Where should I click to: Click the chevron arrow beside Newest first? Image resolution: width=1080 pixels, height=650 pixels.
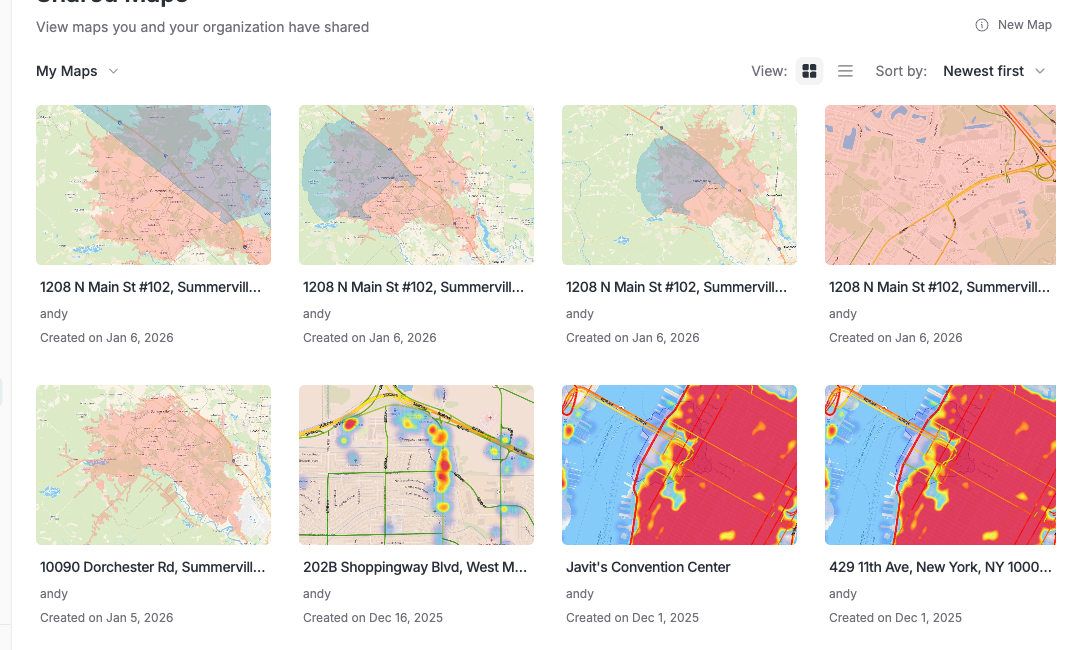(1040, 71)
